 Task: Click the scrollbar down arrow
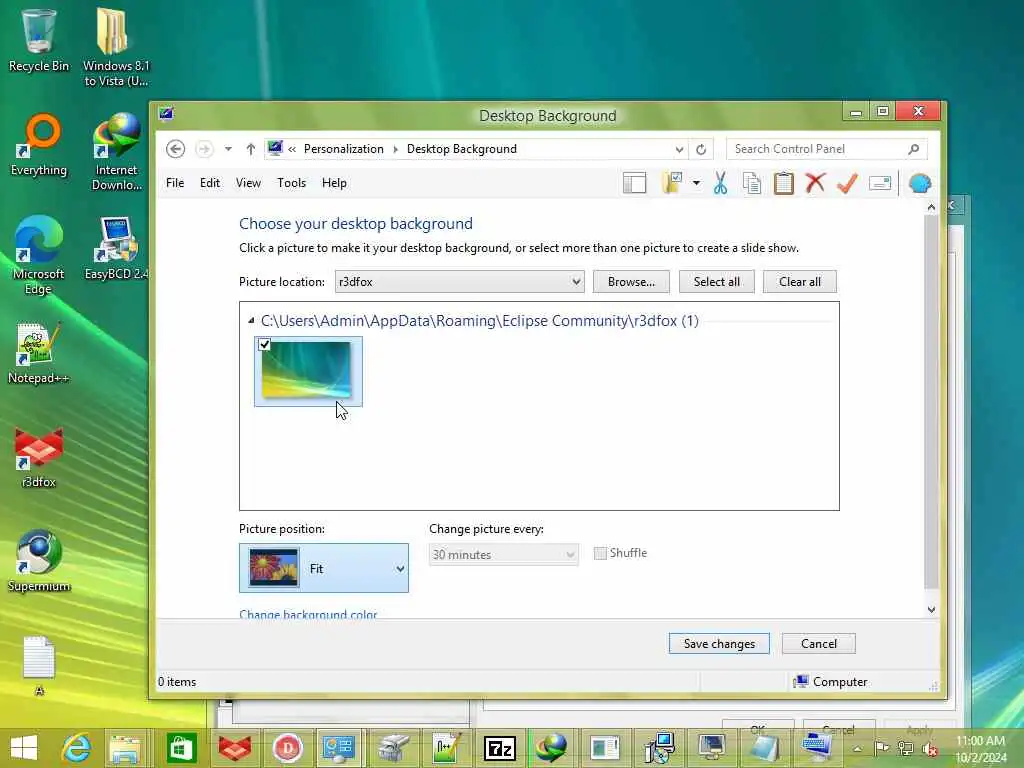[x=931, y=609]
